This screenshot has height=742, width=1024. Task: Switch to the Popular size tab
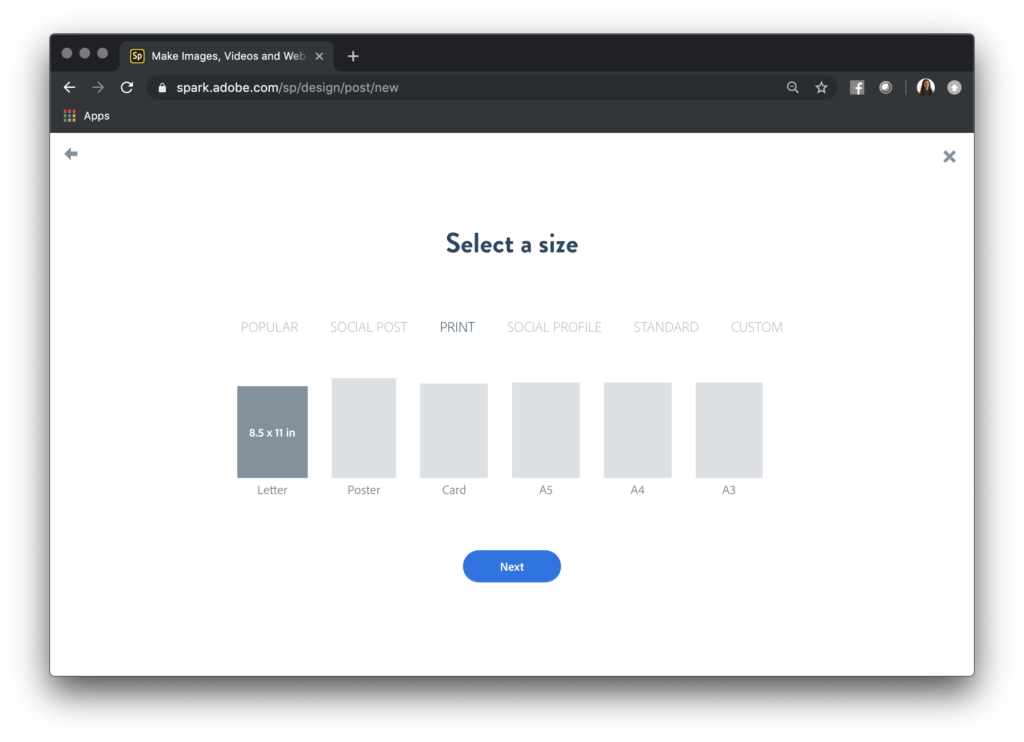coord(269,327)
